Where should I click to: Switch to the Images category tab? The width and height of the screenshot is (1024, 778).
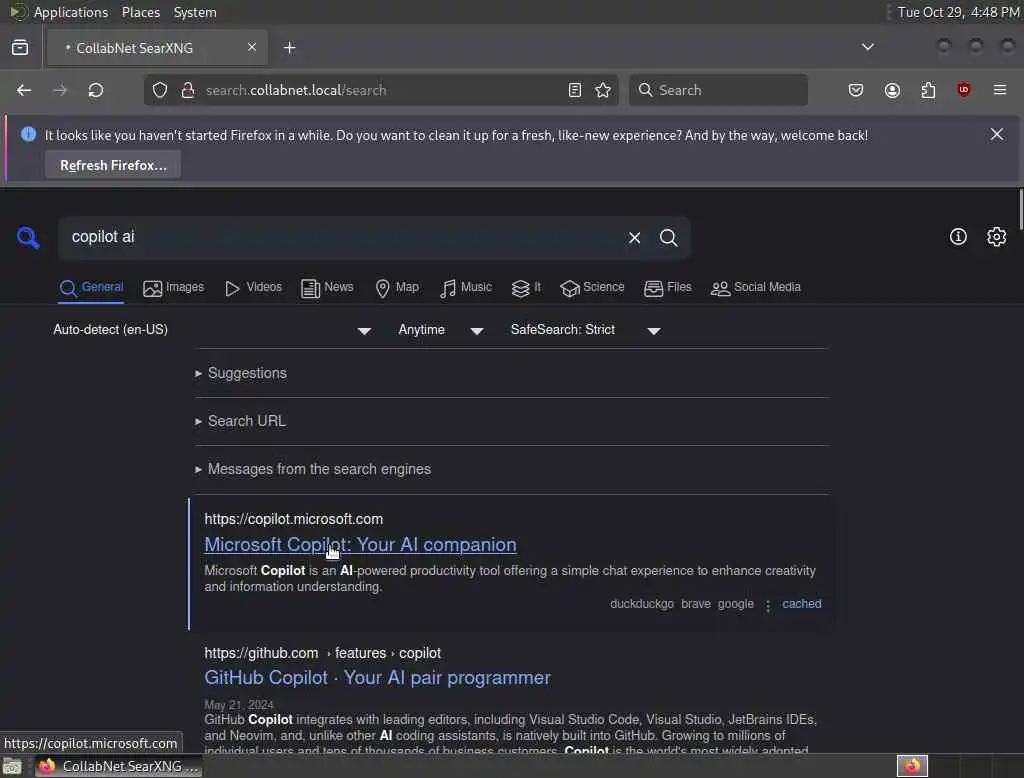click(x=174, y=287)
